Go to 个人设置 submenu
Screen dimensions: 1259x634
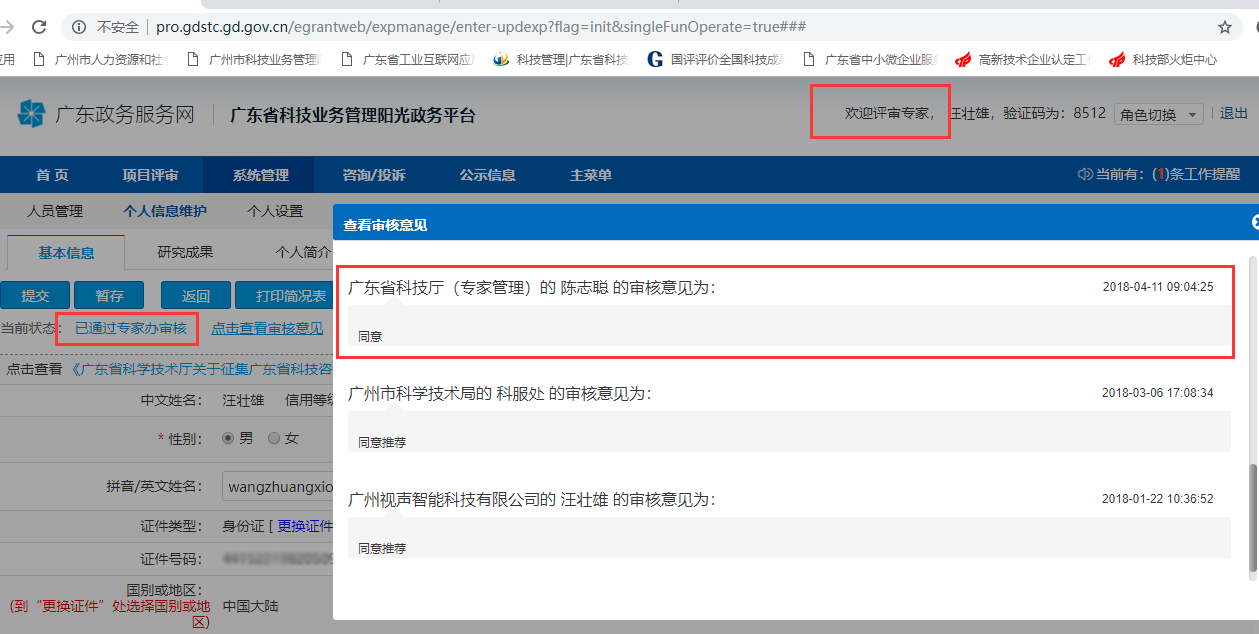tap(275, 211)
